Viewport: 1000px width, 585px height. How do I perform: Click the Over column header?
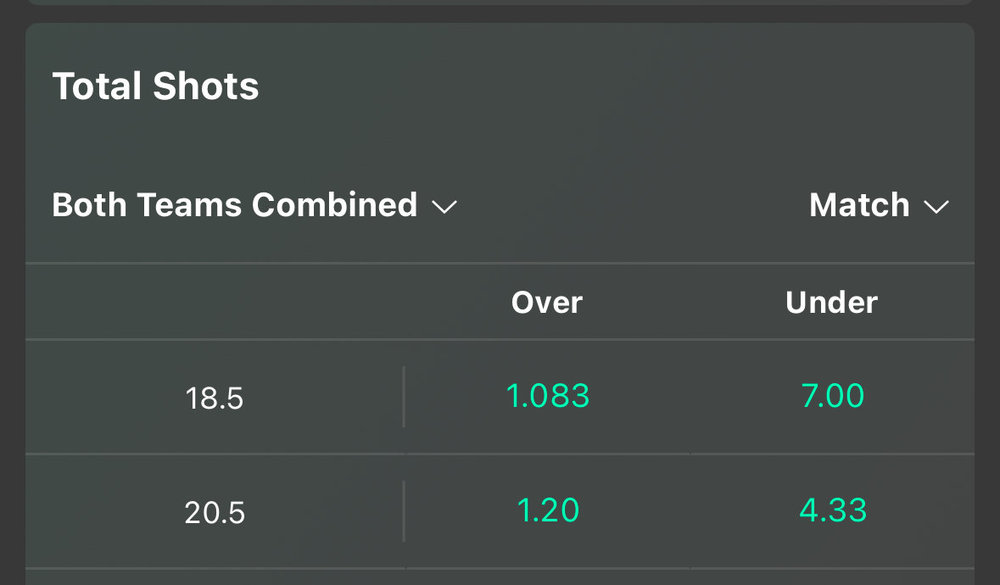point(547,302)
